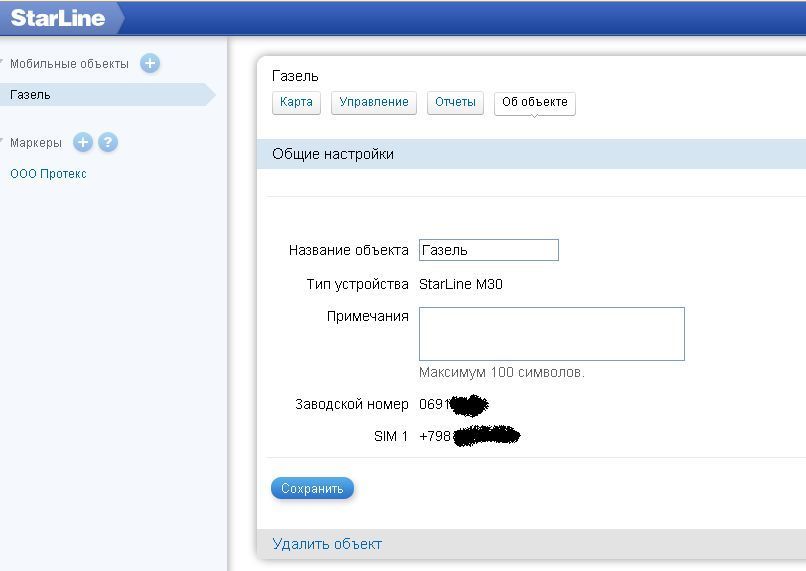The width and height of the screenshot is (806, 571).
Task: Collapse the Мобильные объекты section
Action: pyautogui.click(x=4, y=62)
